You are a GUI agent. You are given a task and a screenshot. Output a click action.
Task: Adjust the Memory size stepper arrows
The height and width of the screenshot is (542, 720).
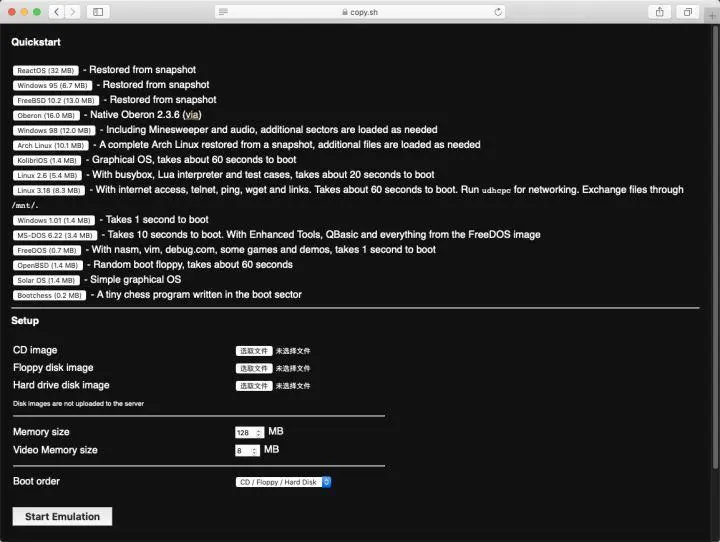tap(259, 433)
